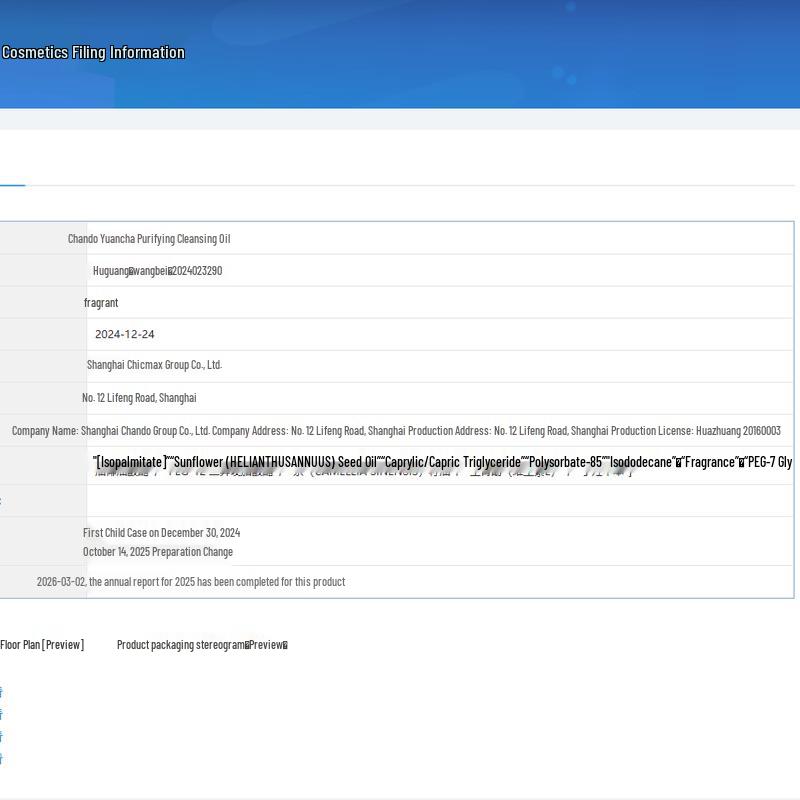Open the last blue attachment link at bottom left
Viewport: 800px width, 800px height.
click(x=1, y=759)
